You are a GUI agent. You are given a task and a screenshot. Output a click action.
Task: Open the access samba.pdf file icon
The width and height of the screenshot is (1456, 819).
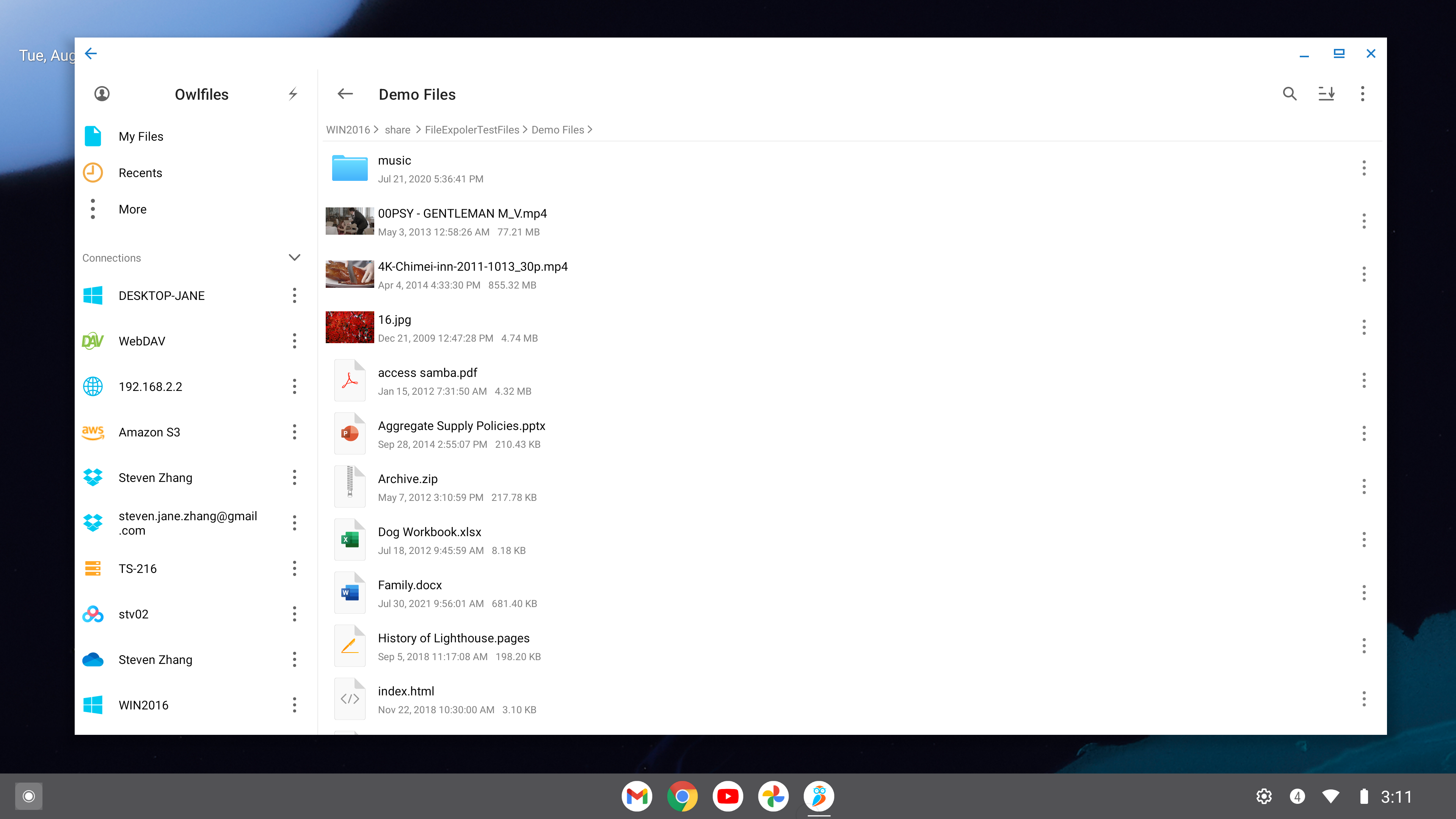[349, 380]
